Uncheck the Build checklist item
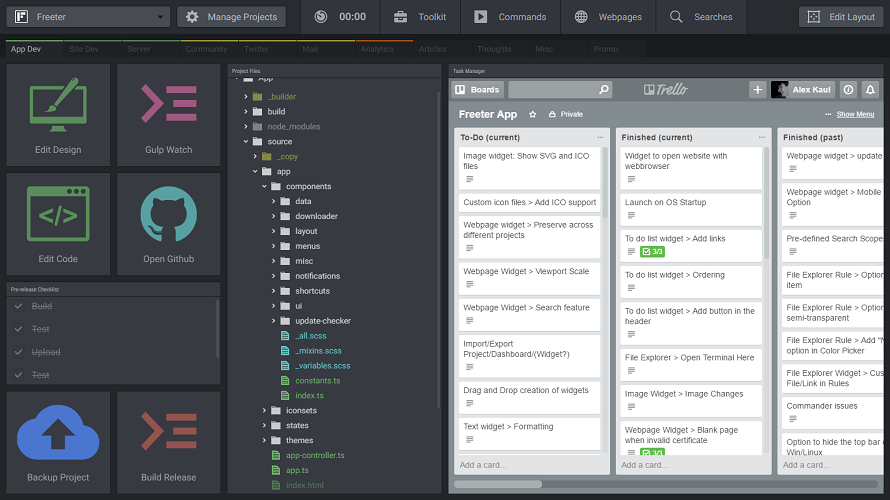Image resolution: width=890 pixels, height=500 pixels. point(19,306)
